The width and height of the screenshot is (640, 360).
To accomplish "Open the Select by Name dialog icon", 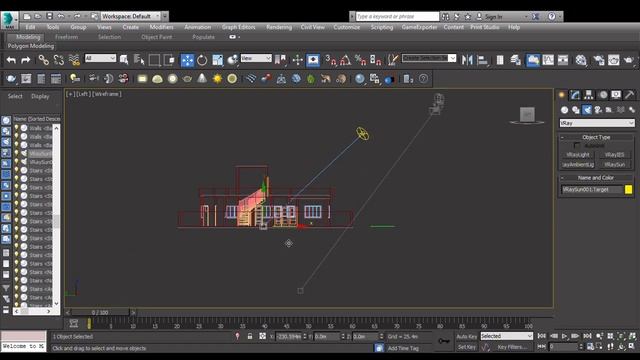I will click(x=139, y=60).
